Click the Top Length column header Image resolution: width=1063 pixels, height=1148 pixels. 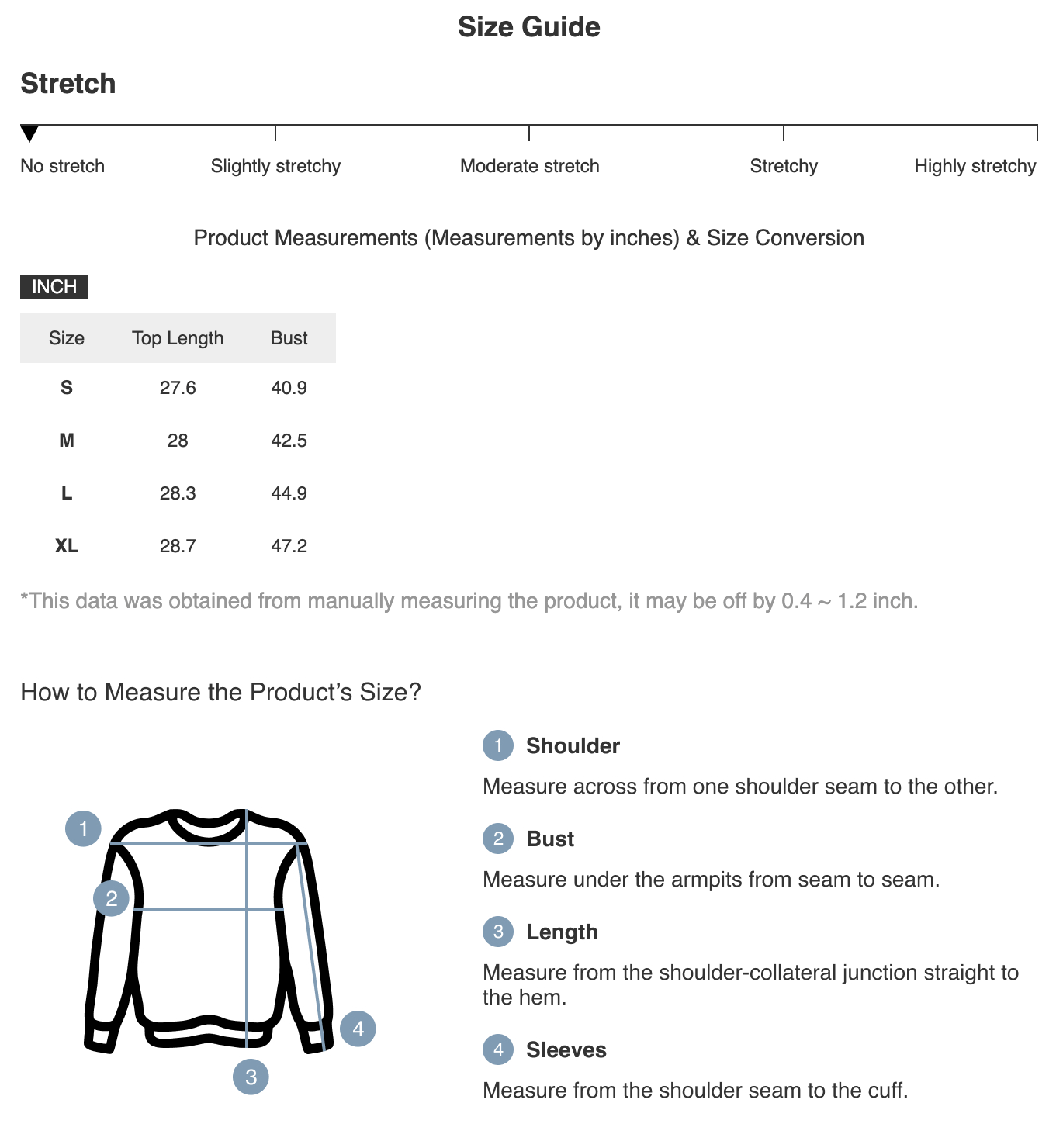(178, 338)
